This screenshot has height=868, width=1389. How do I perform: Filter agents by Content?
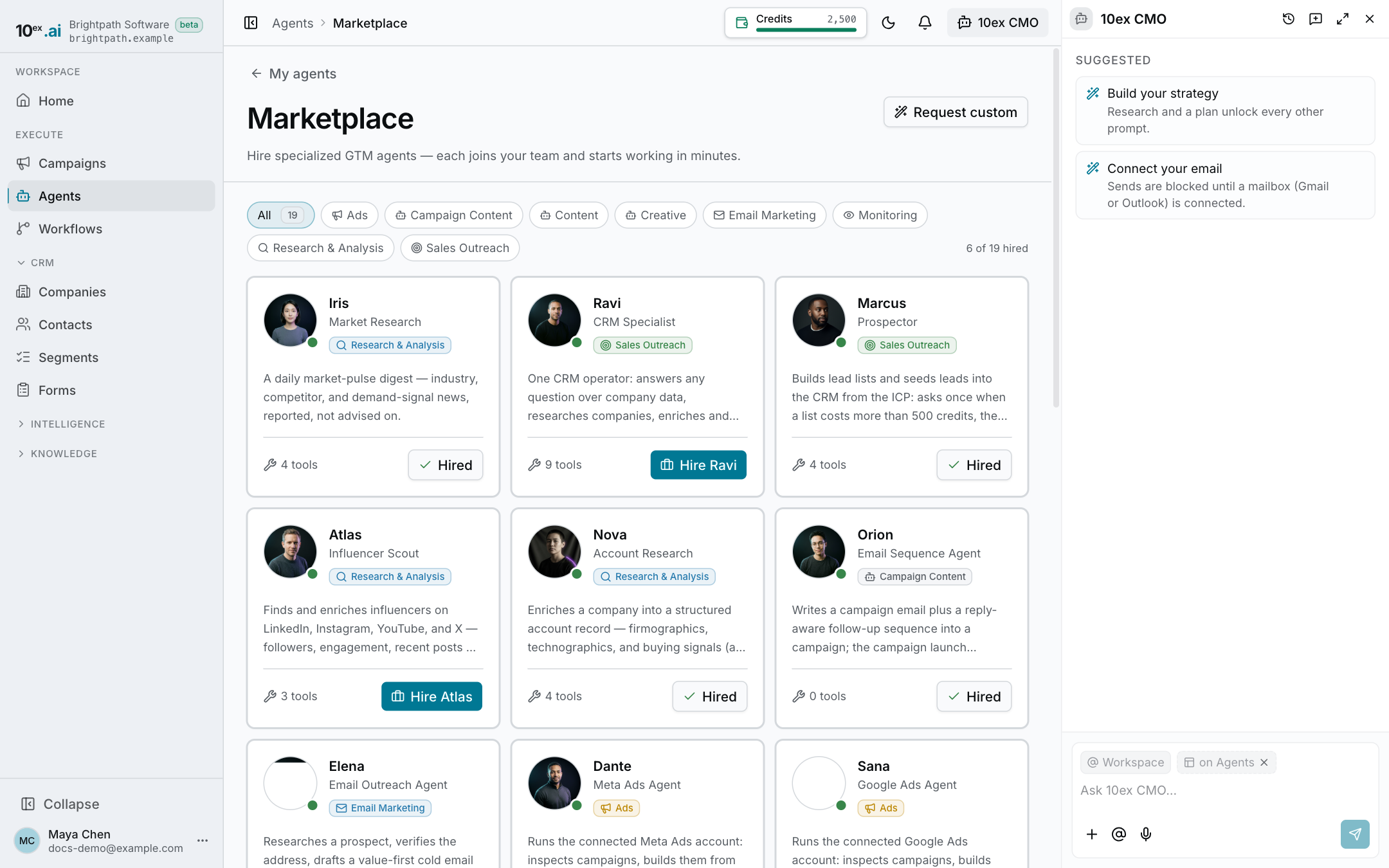(x=568, y=215)
